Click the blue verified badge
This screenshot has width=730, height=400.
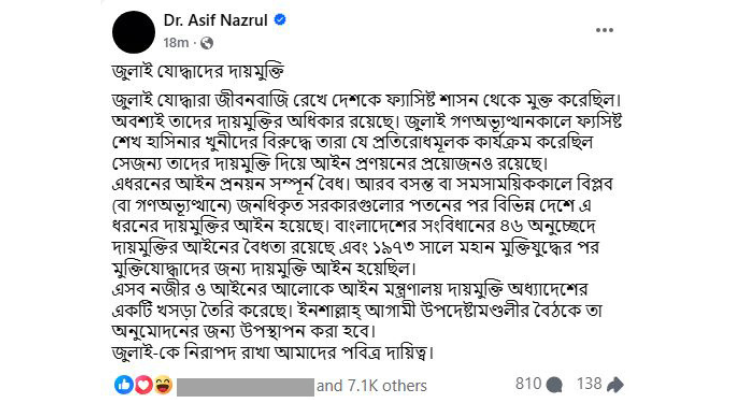coord(281,20)
